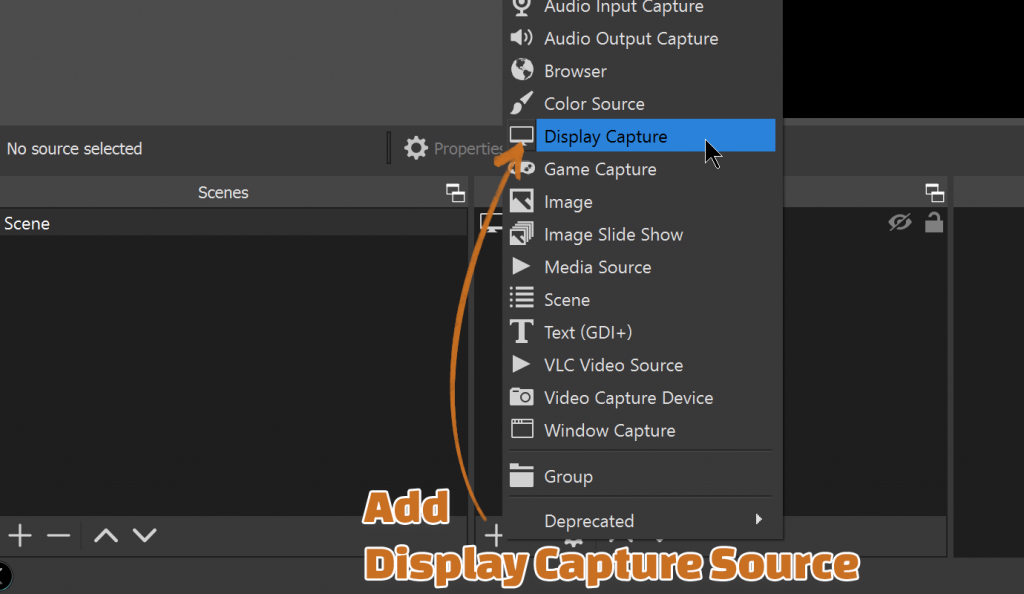Remove the scene with the minus button
This screenshot has width=1024, height=594.
pos(58,535)
